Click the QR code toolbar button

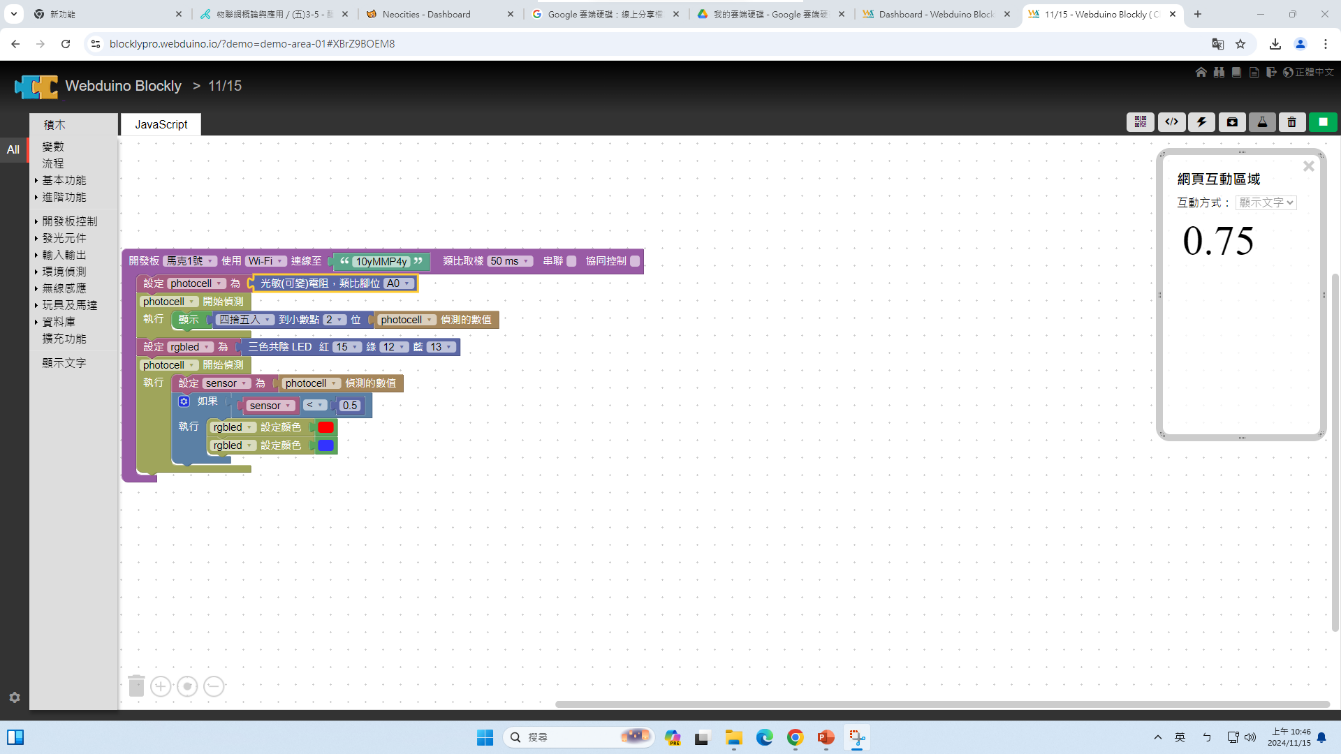[x=1140, y=122]
